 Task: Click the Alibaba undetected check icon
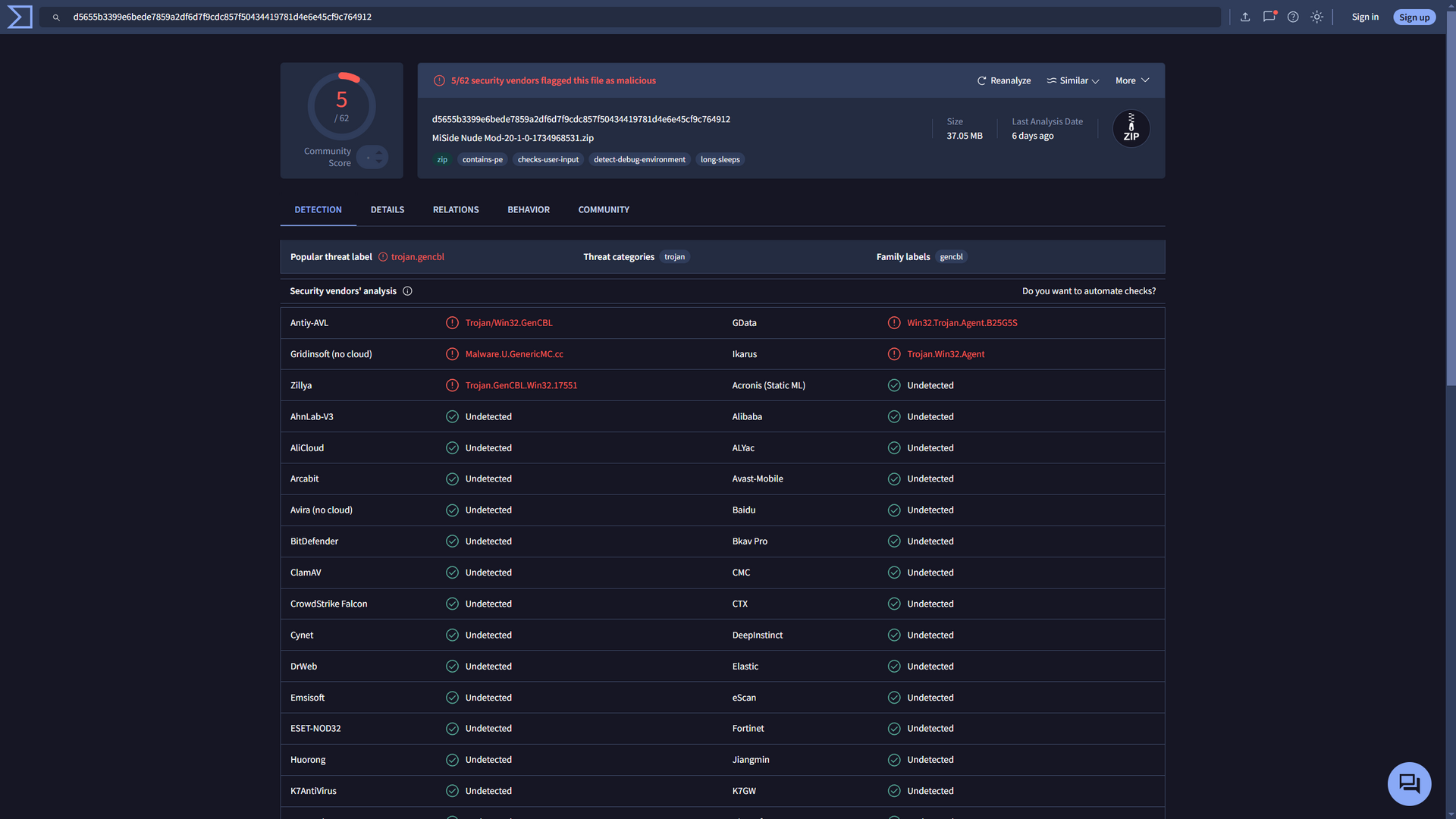tap(894, 417)
